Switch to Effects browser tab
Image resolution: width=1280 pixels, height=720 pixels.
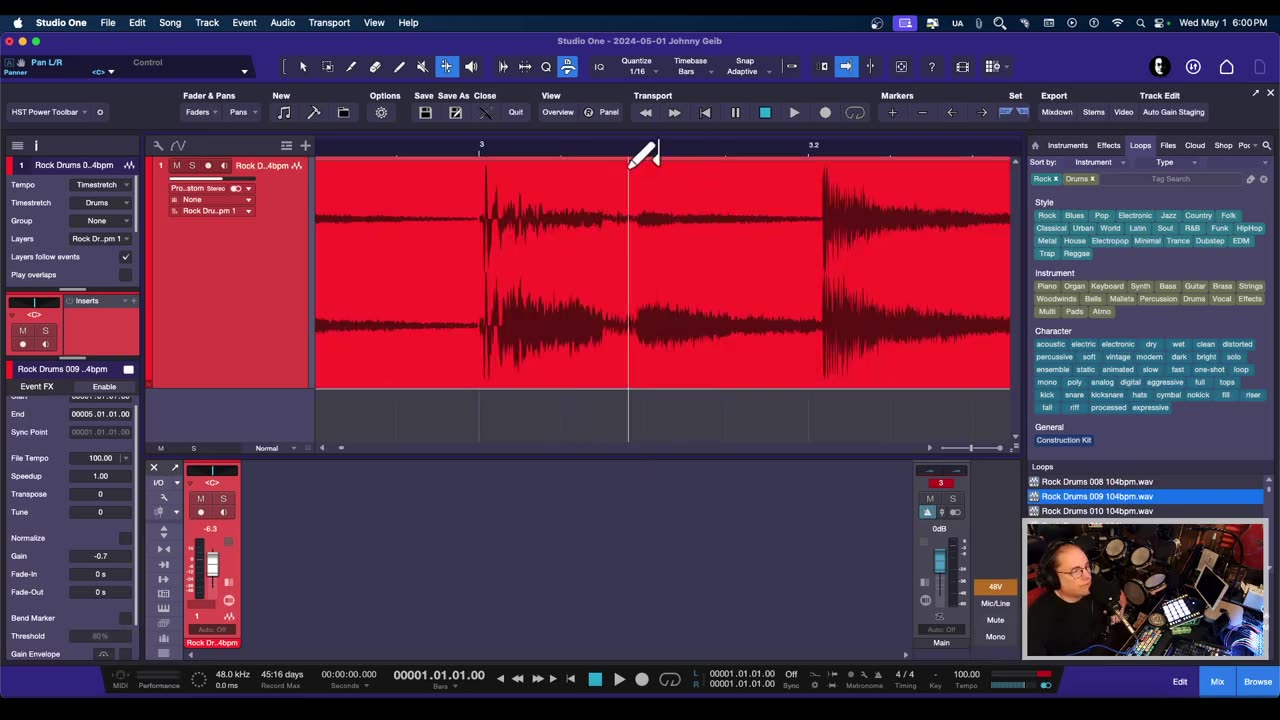click(1109, 146)
